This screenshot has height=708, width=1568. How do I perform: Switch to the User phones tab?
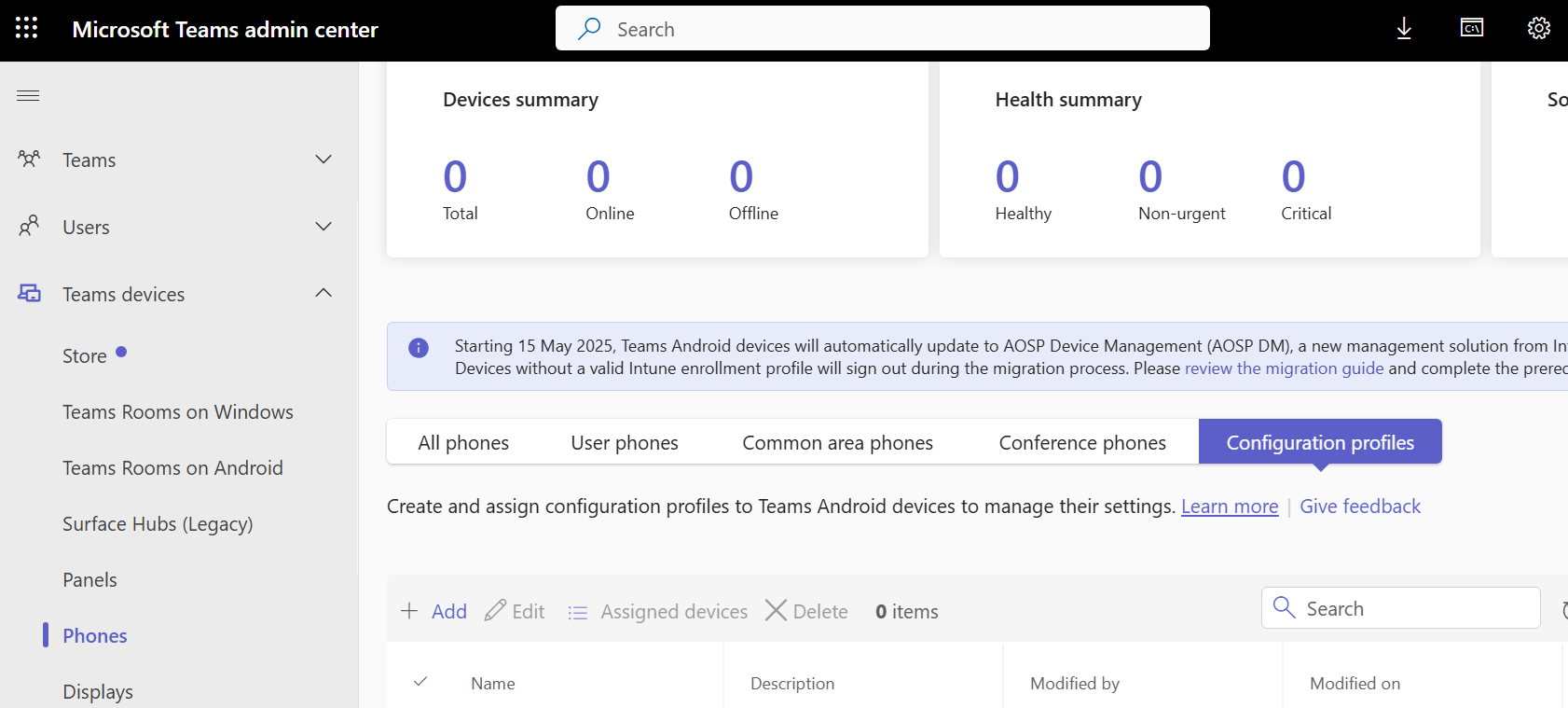625,442
